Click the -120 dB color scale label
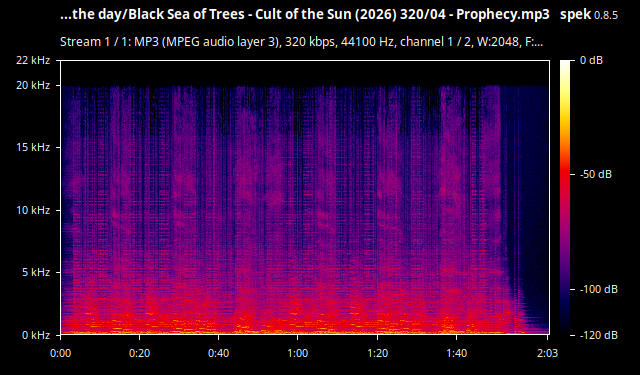Screen dimensions: 640x375 pos(599,335)
